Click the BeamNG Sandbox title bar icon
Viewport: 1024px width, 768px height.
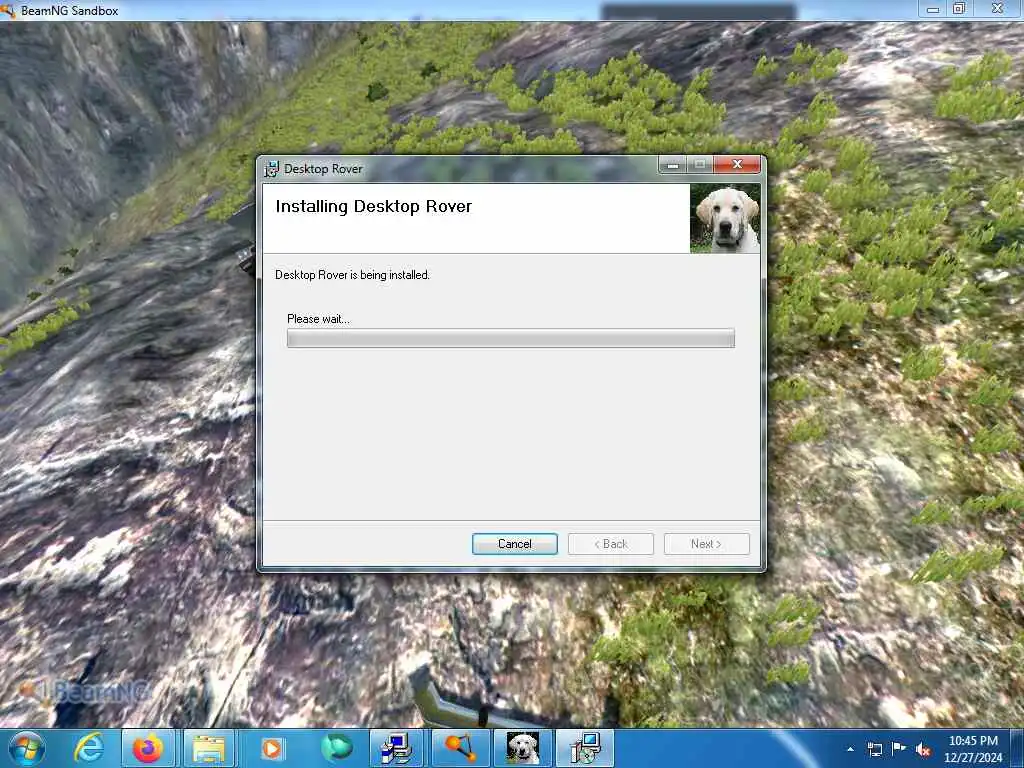coord(8,10)
